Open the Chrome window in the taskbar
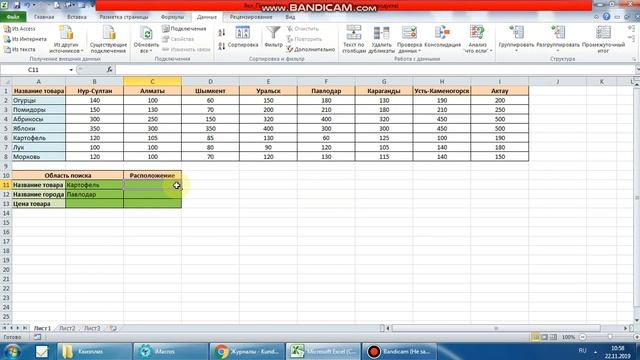The image size is (640, 360). 247,351
